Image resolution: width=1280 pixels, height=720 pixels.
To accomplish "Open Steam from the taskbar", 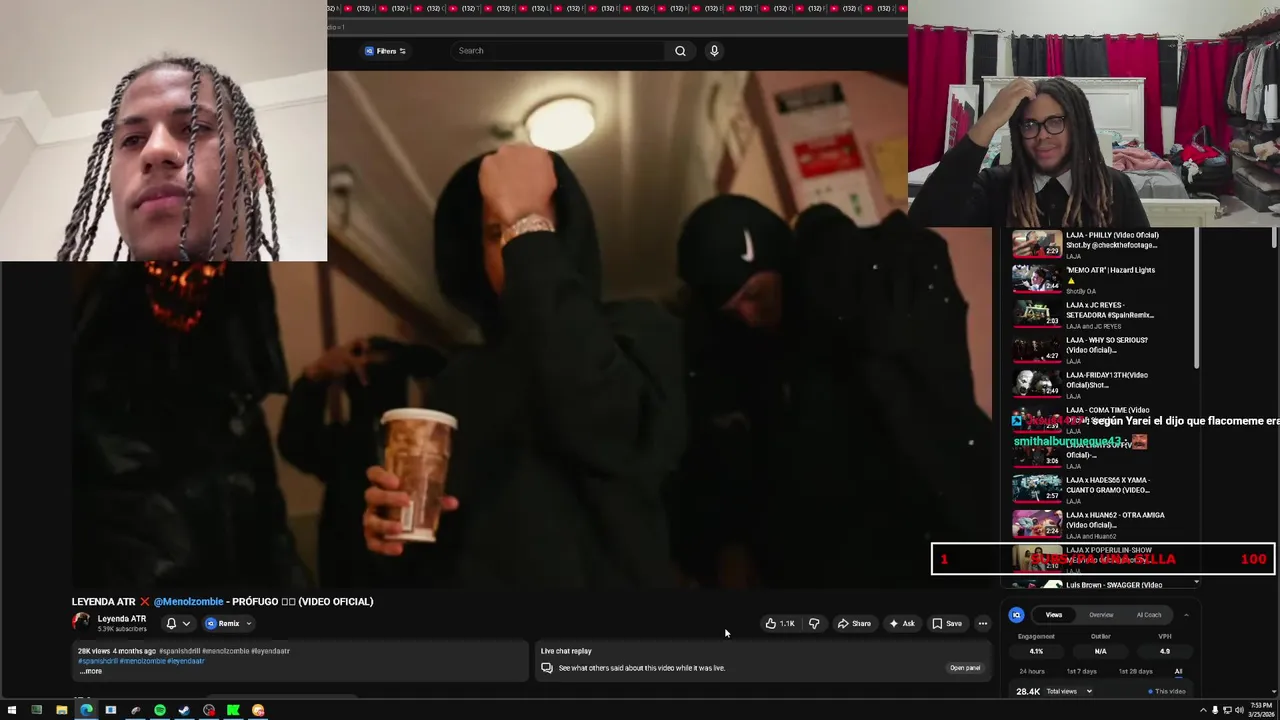I will point(184,710).
